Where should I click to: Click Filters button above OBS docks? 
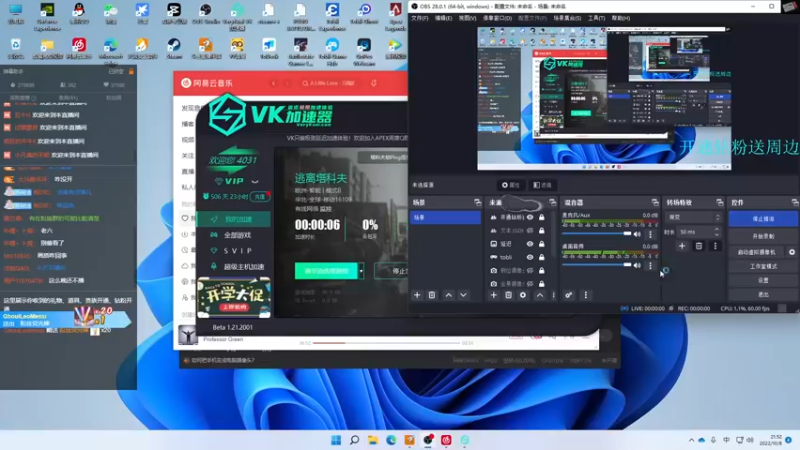(542, 185)
